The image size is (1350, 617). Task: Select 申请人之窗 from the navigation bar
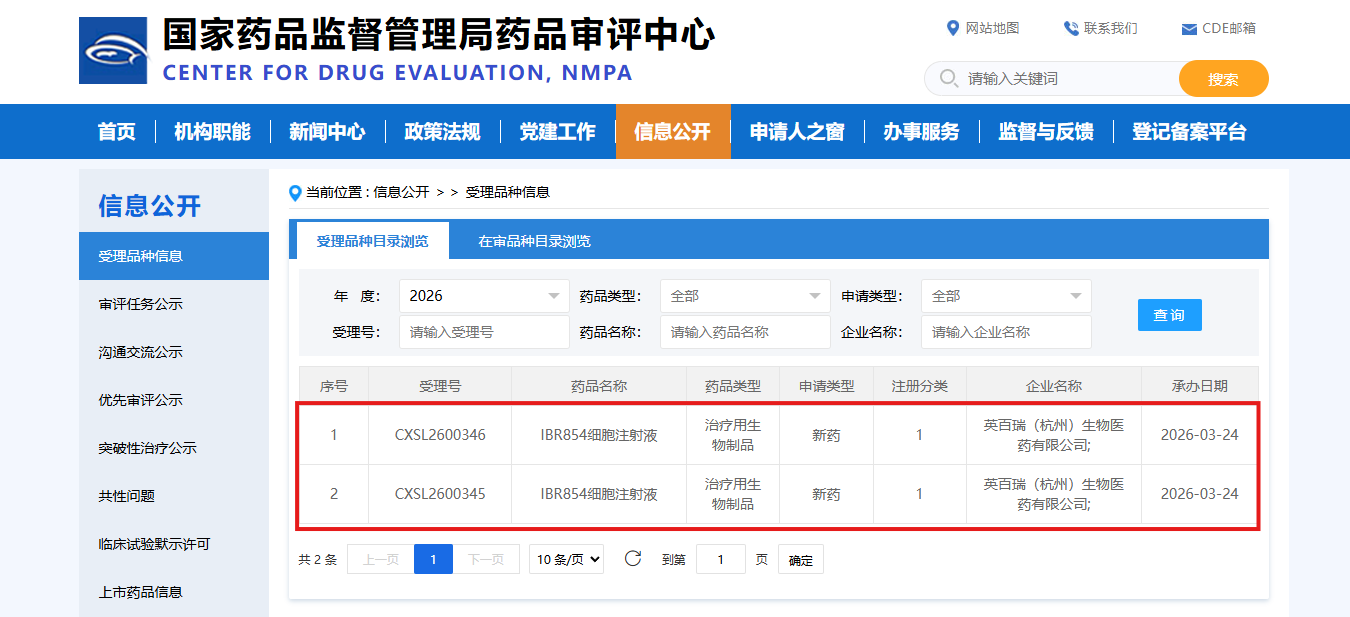click(x=797, y=131)
